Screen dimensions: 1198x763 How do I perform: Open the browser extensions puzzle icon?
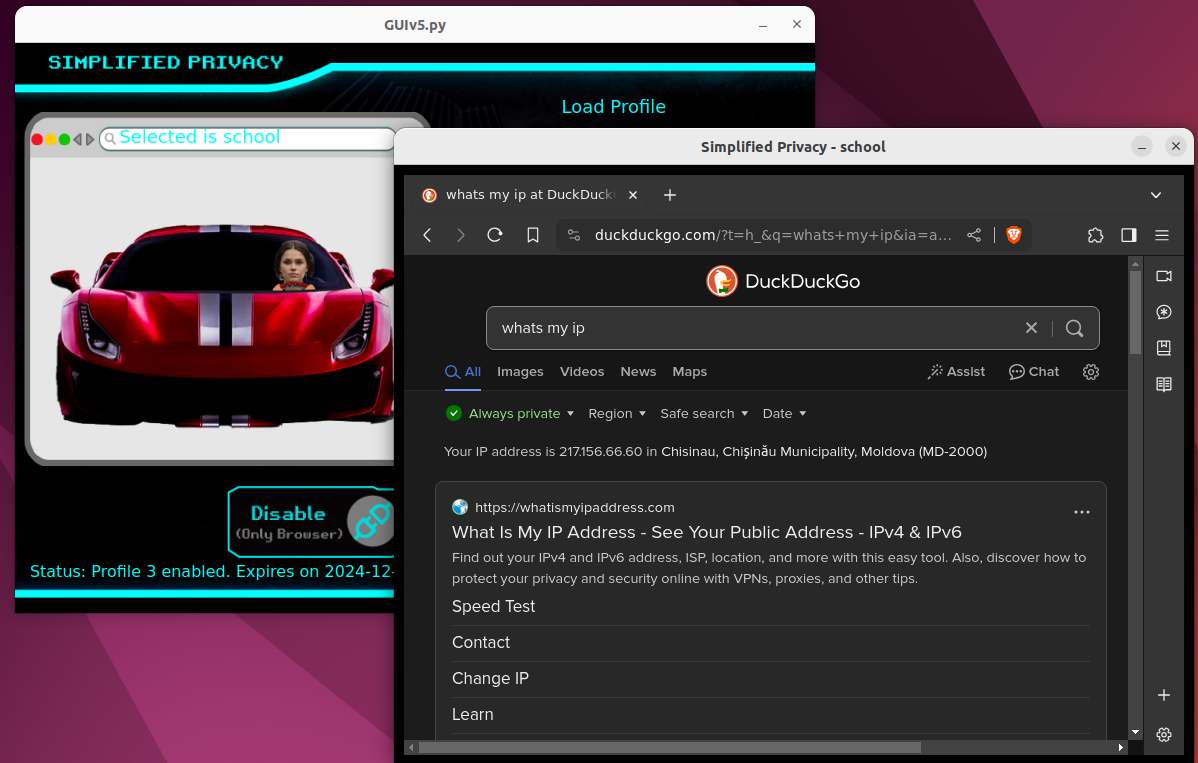click(1096, 235)
